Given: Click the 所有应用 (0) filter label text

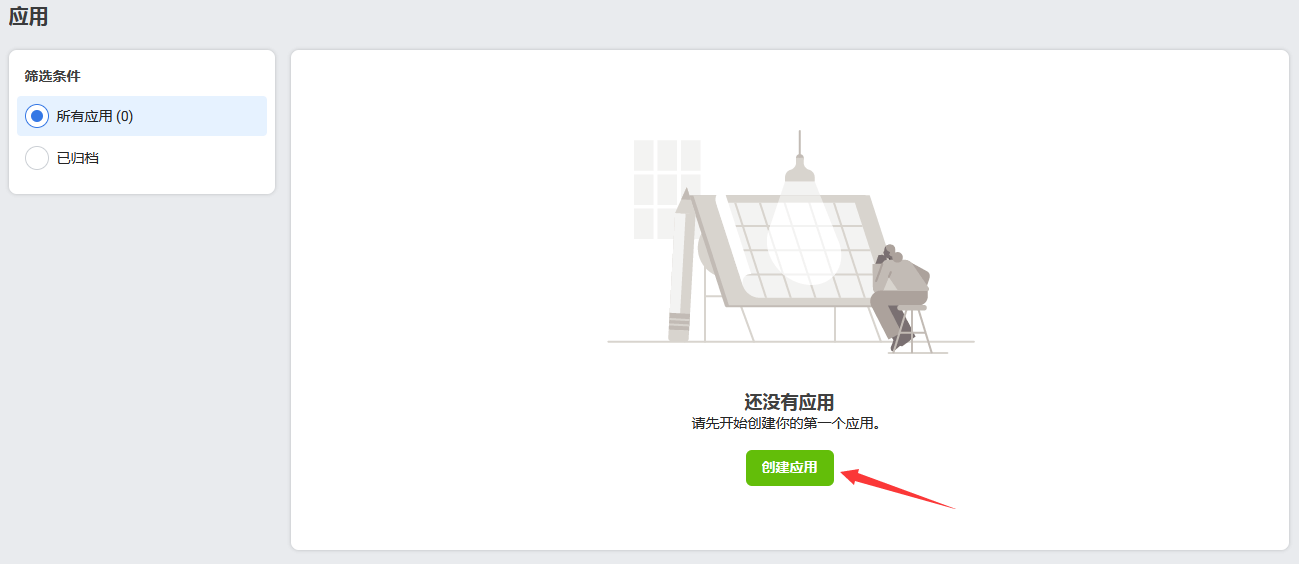Looking at the screenshot, I should pyautogui.click(x=95, y=116).
